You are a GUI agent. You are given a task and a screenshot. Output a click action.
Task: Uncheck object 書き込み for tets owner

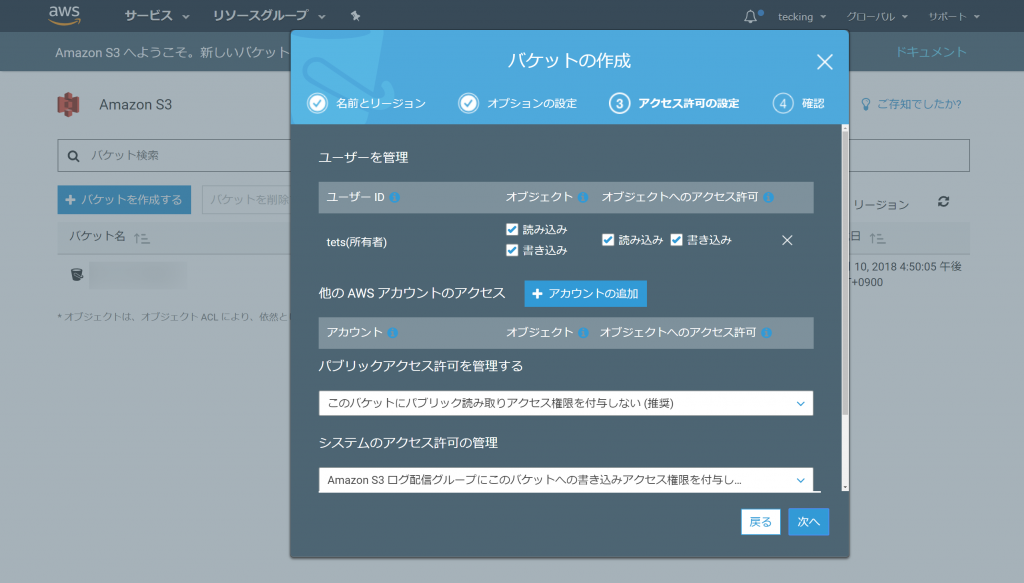[x=512, y=250]
